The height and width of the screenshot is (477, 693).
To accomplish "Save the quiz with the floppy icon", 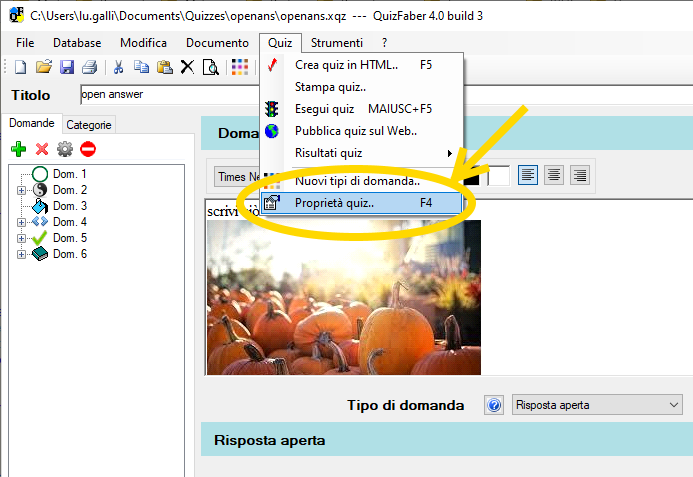I will 67,67.
